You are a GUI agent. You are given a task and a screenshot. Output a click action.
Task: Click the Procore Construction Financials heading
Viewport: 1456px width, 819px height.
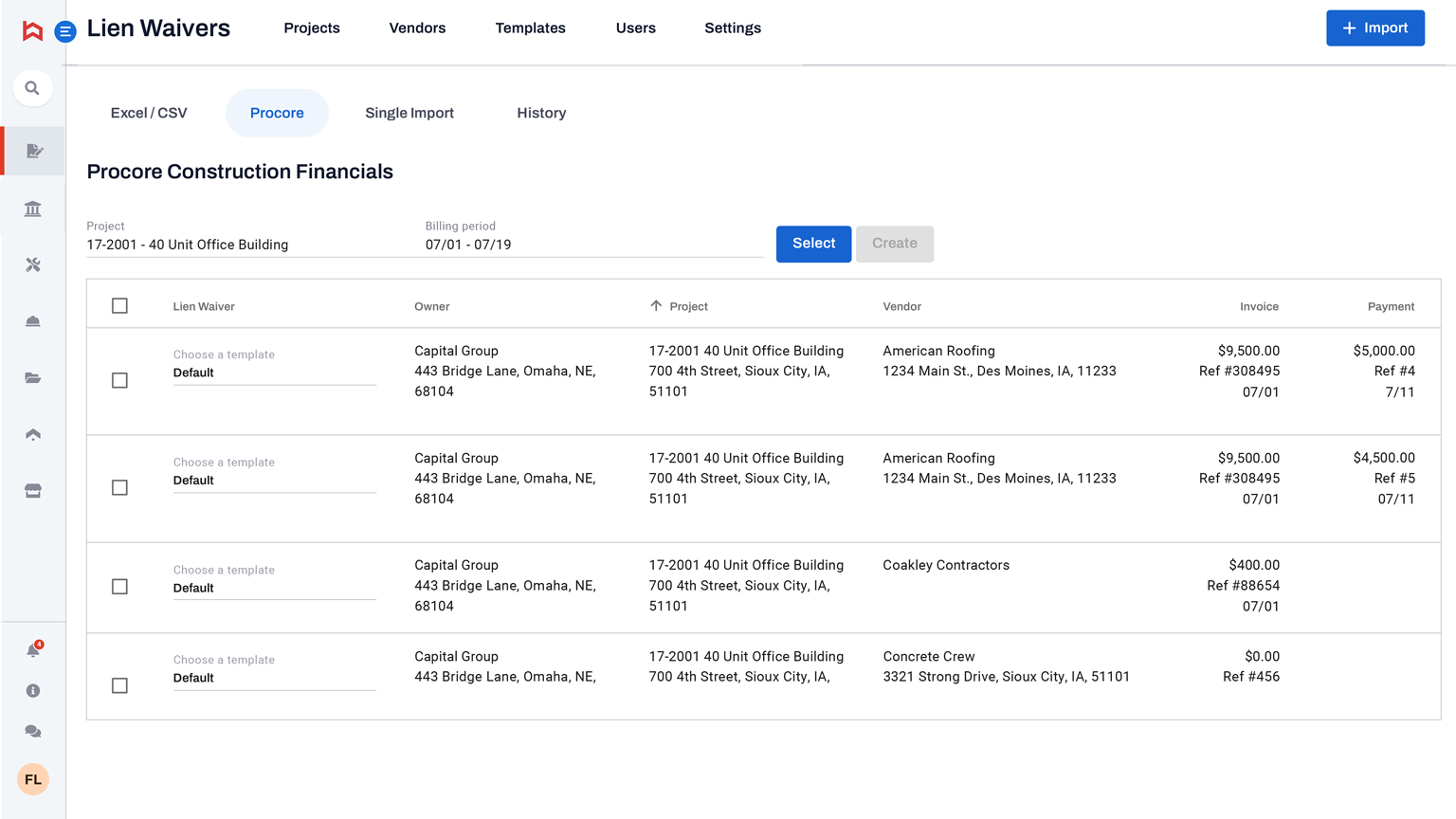pyautogui.click(x=240, y=172)
